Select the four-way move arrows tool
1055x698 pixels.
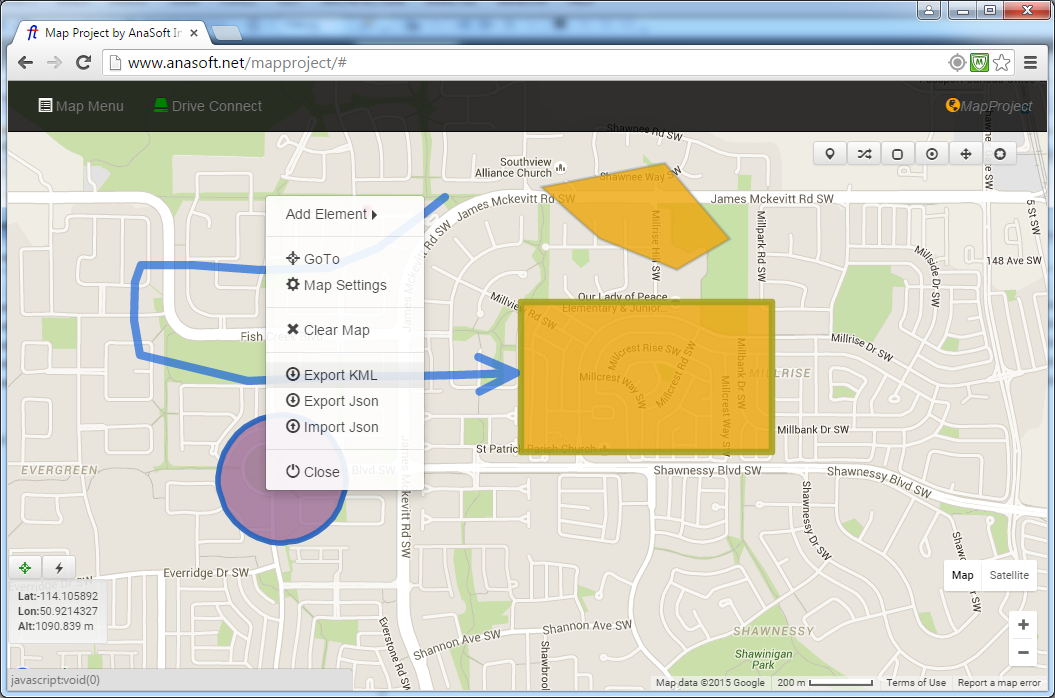pyautogui.click(x=966, y=154)
